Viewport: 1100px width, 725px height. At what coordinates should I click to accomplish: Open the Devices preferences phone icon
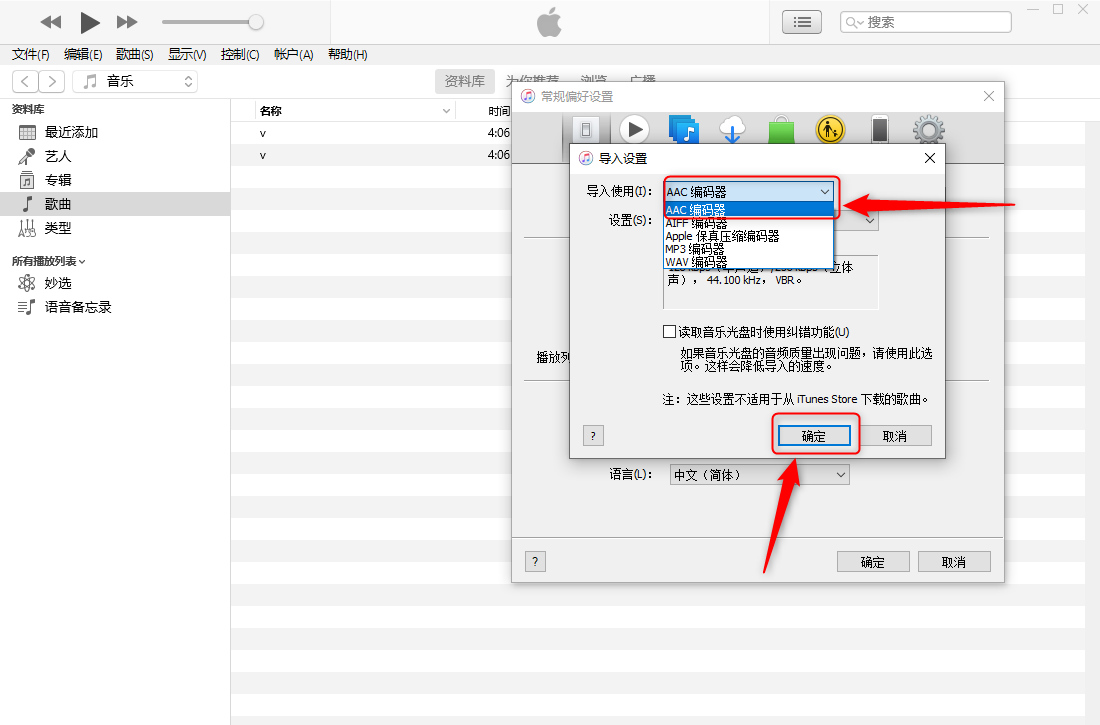(x=879, y=130)
